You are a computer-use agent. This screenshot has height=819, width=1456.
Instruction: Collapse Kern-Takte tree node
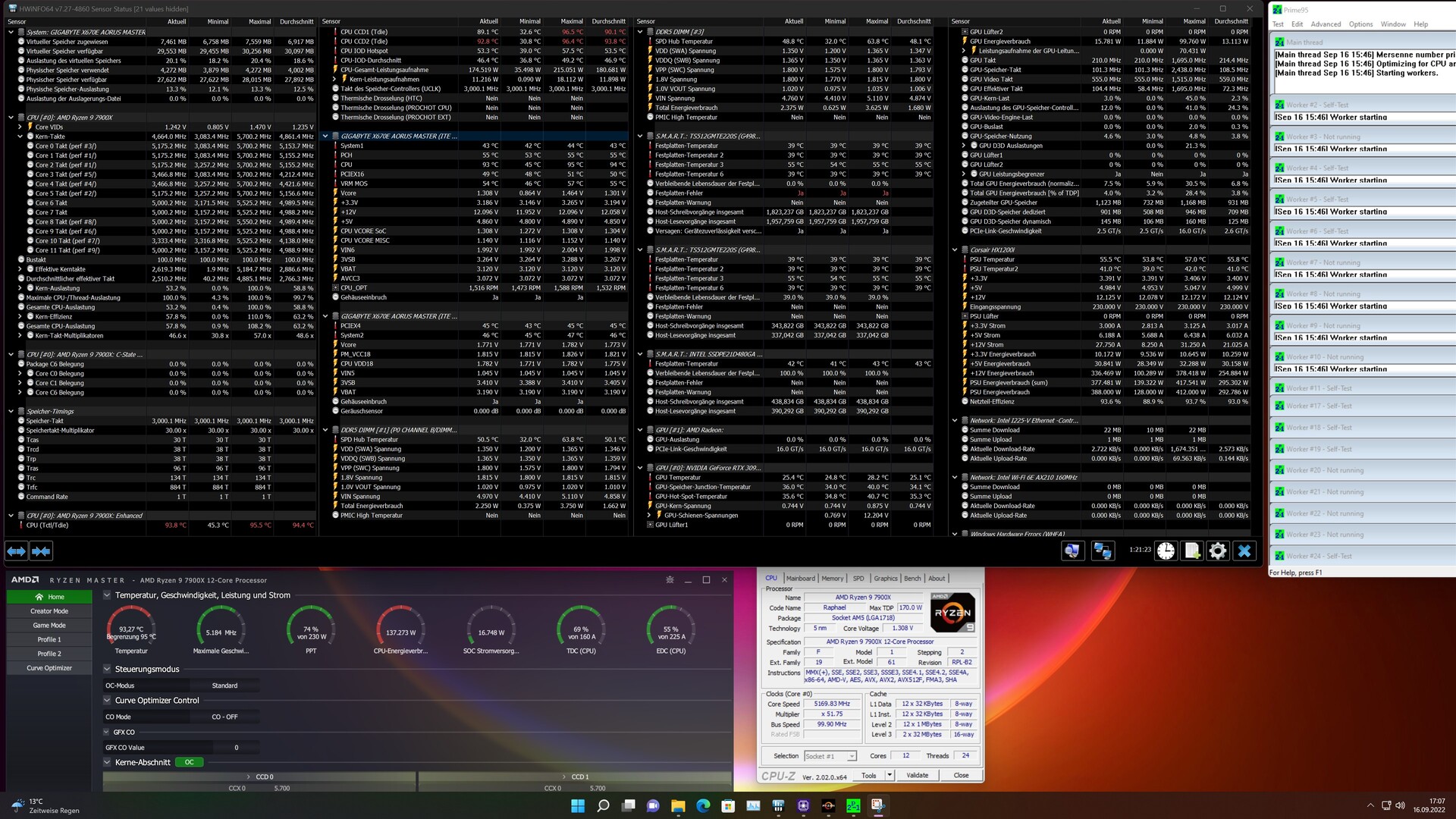[x=20, y=136]
